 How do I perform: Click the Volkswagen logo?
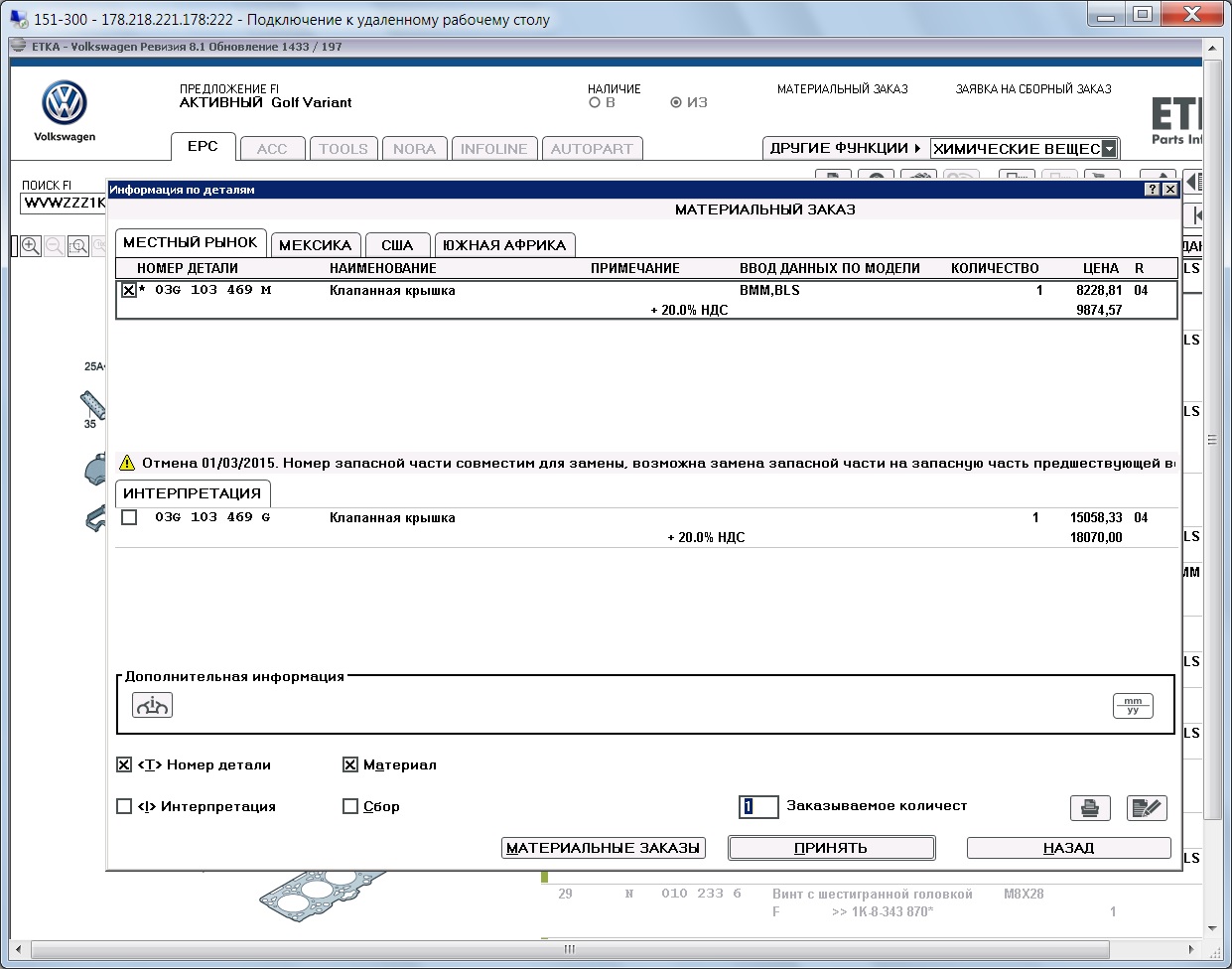[65, 103]
